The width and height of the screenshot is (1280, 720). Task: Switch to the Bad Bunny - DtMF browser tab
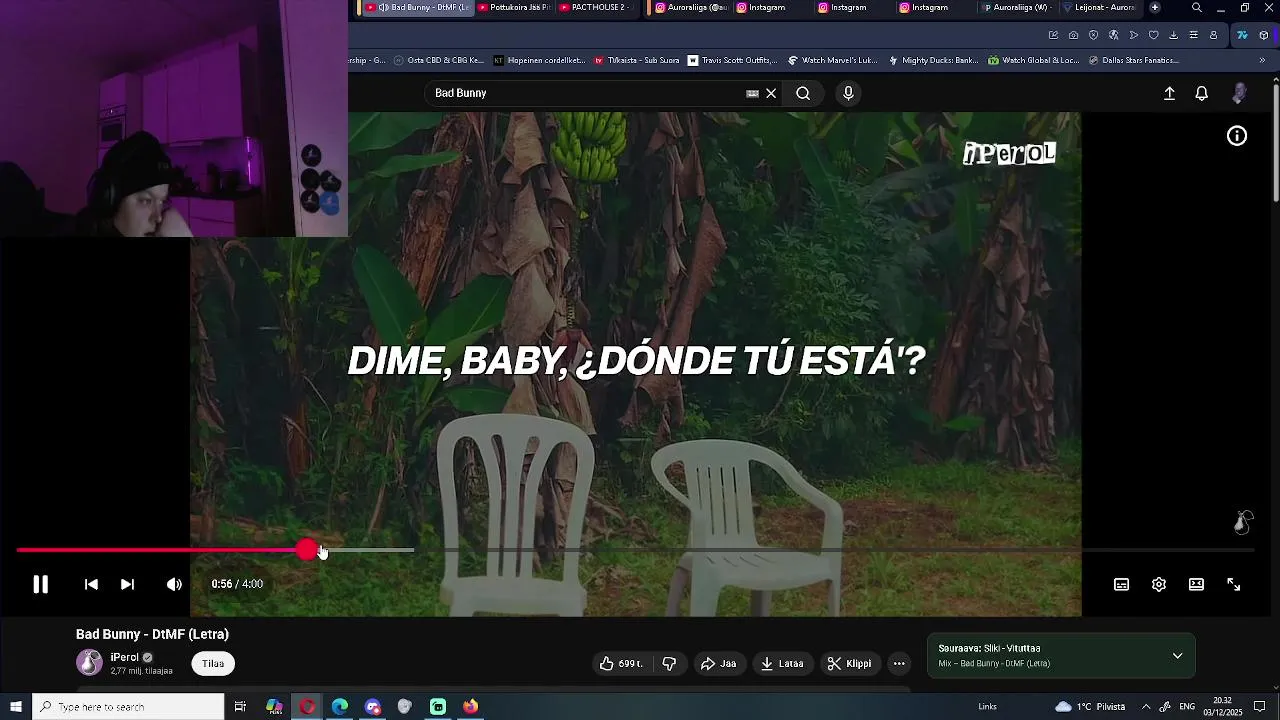pyautogui.click(x=417, y=7)
